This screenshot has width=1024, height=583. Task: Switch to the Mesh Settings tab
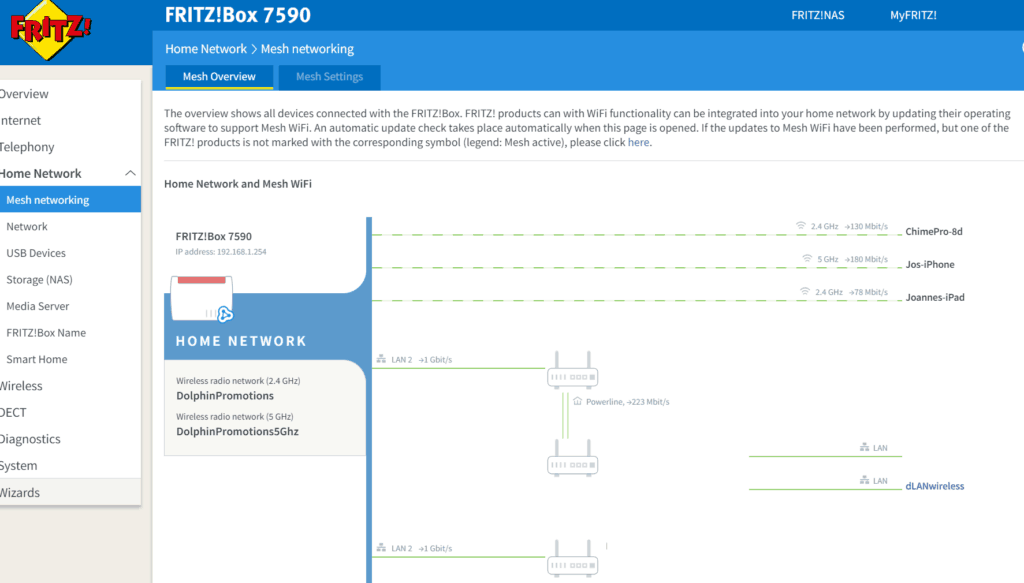(329, 77)
